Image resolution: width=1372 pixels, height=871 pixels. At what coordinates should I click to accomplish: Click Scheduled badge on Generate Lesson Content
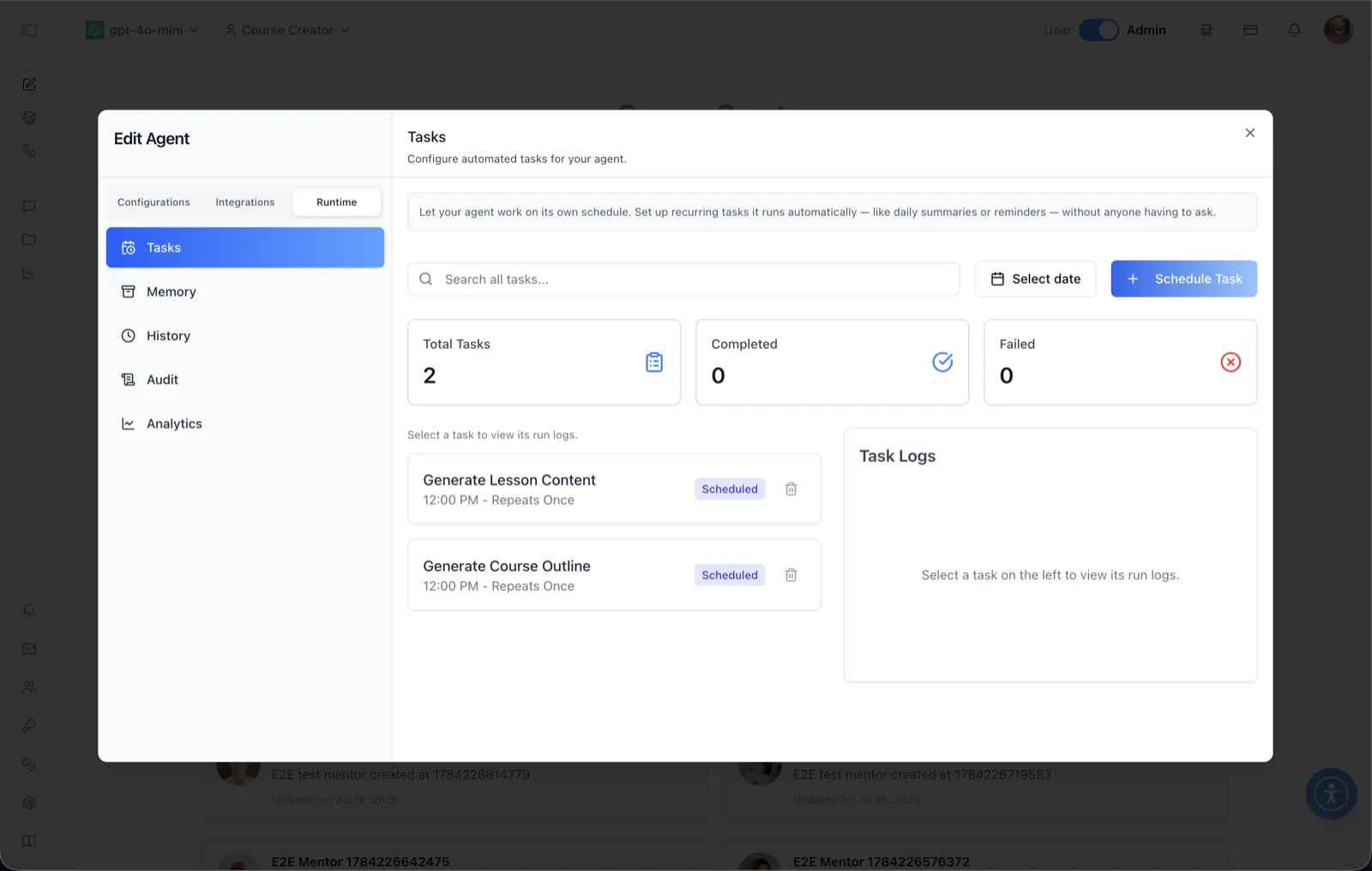click(x=730, y=489)
